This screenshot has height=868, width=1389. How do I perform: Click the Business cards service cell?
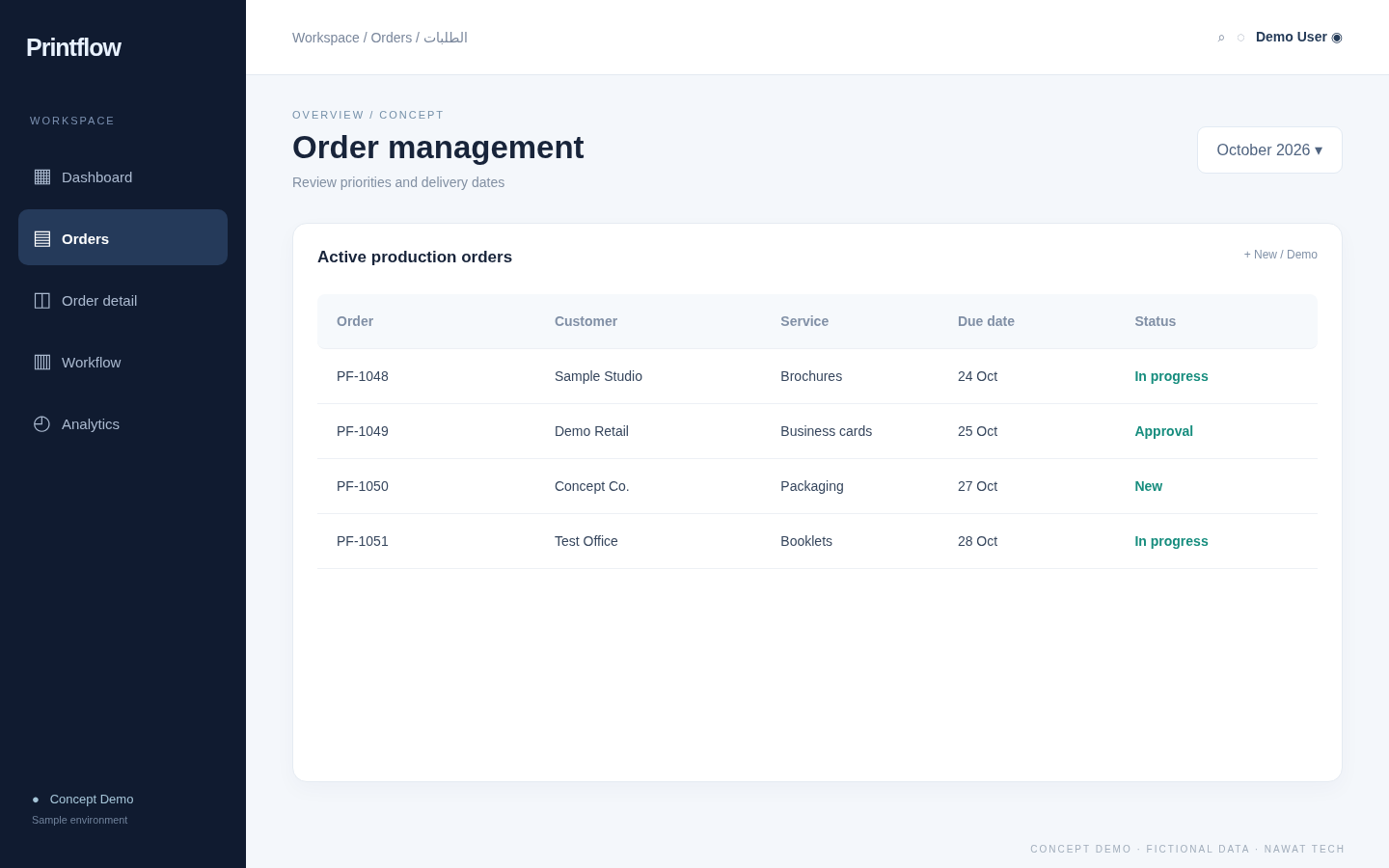point(827,431)
